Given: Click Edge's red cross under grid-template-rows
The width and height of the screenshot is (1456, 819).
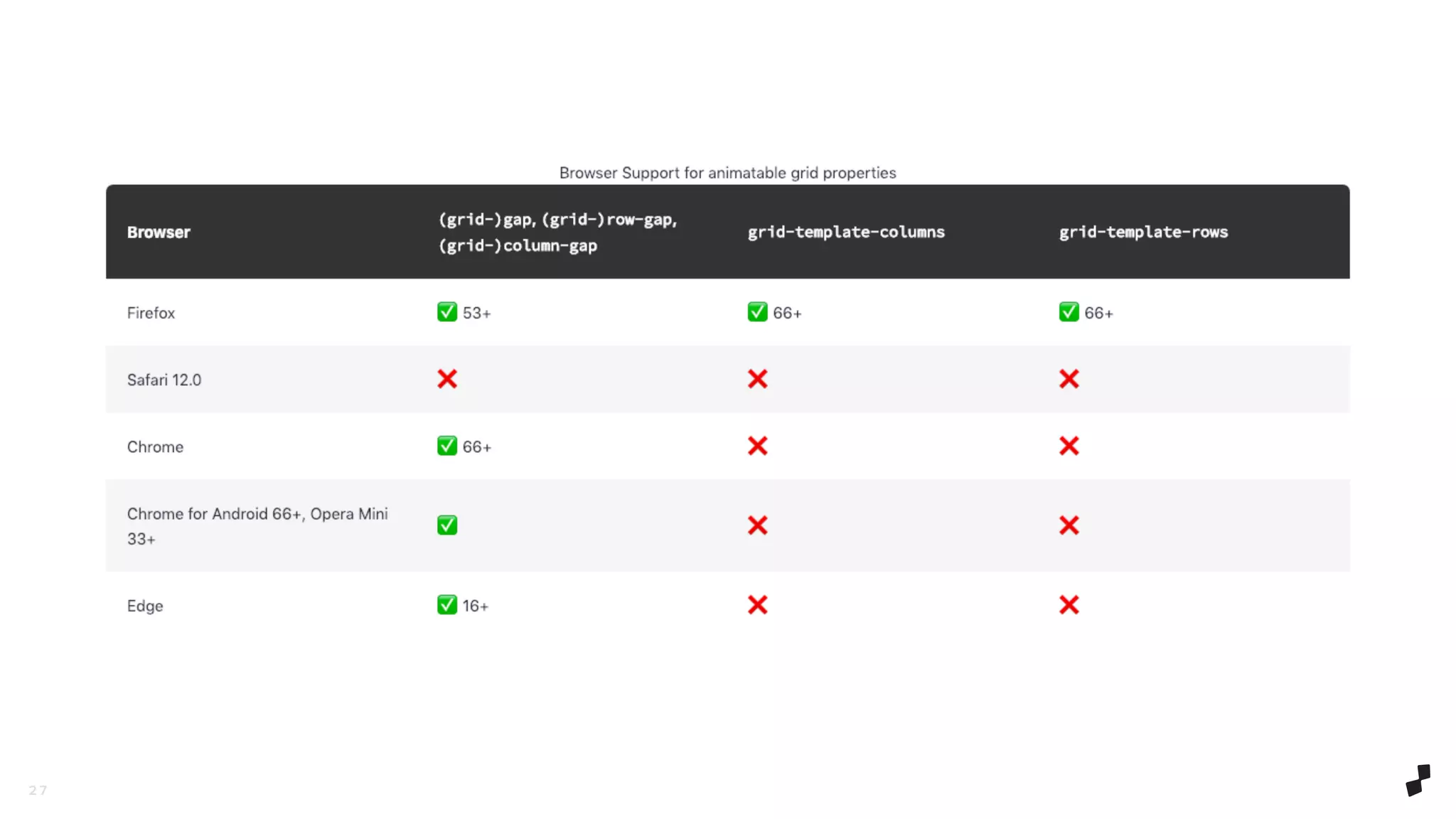Looking at the screenshot, I should [x=1069, y=605].
